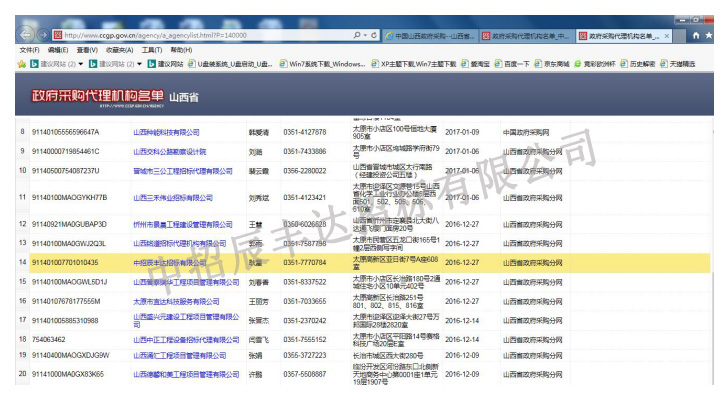The width and height of the screenshot is (728, 409).
Task: Click the browser forward arrow button
Action: tap(43, 35)
